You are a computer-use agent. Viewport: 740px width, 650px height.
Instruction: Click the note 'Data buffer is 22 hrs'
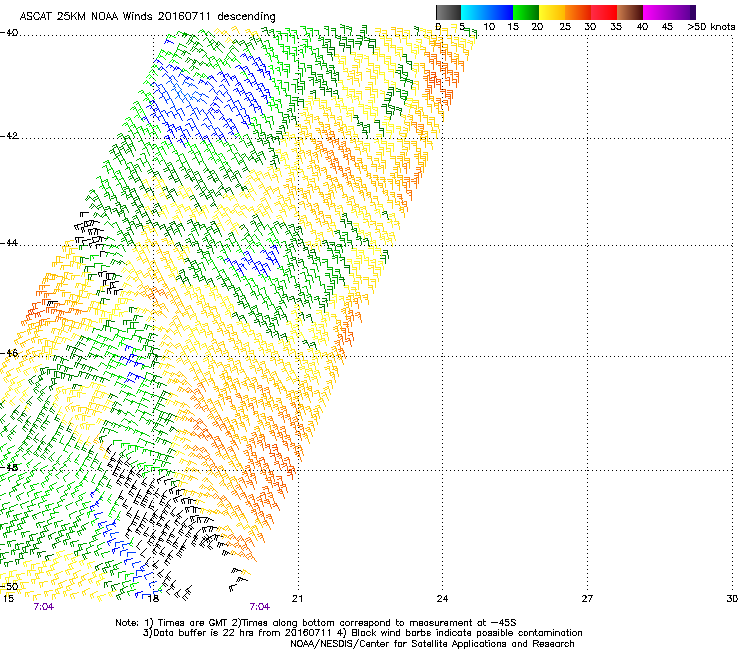[203, 633]
